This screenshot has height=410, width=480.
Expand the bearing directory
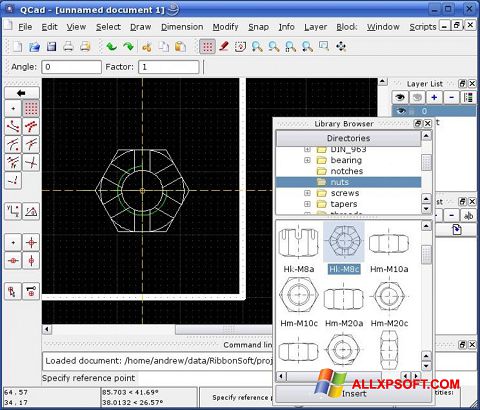307,160
